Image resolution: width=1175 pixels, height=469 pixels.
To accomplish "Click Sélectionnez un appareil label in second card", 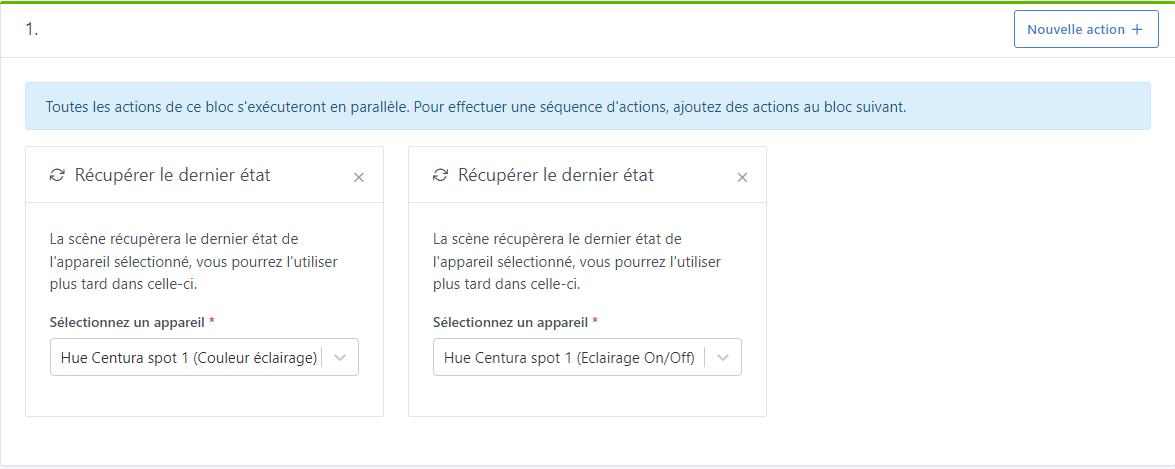I will [510, 323].
